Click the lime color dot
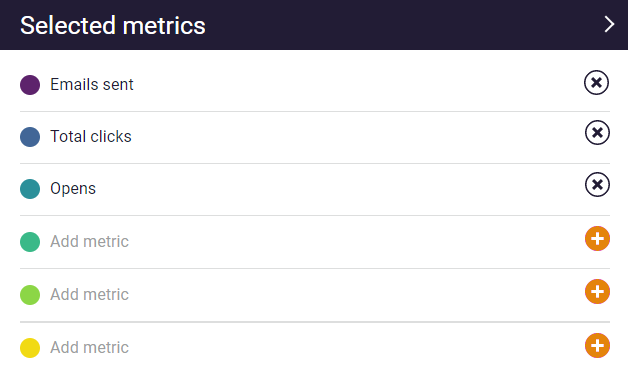The image size is (628, 387). 30,295
